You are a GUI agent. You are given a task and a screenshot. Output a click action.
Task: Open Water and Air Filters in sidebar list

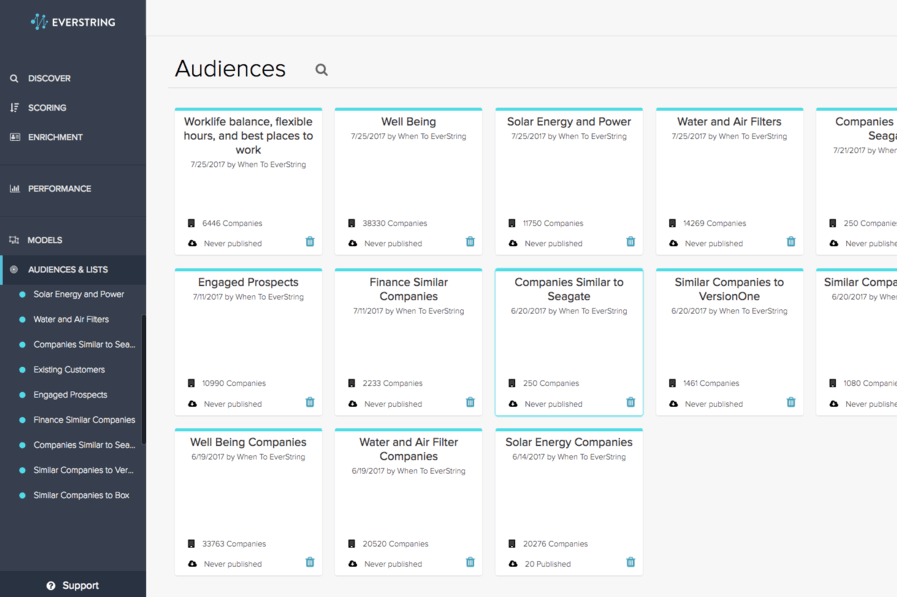click(71, 320)
